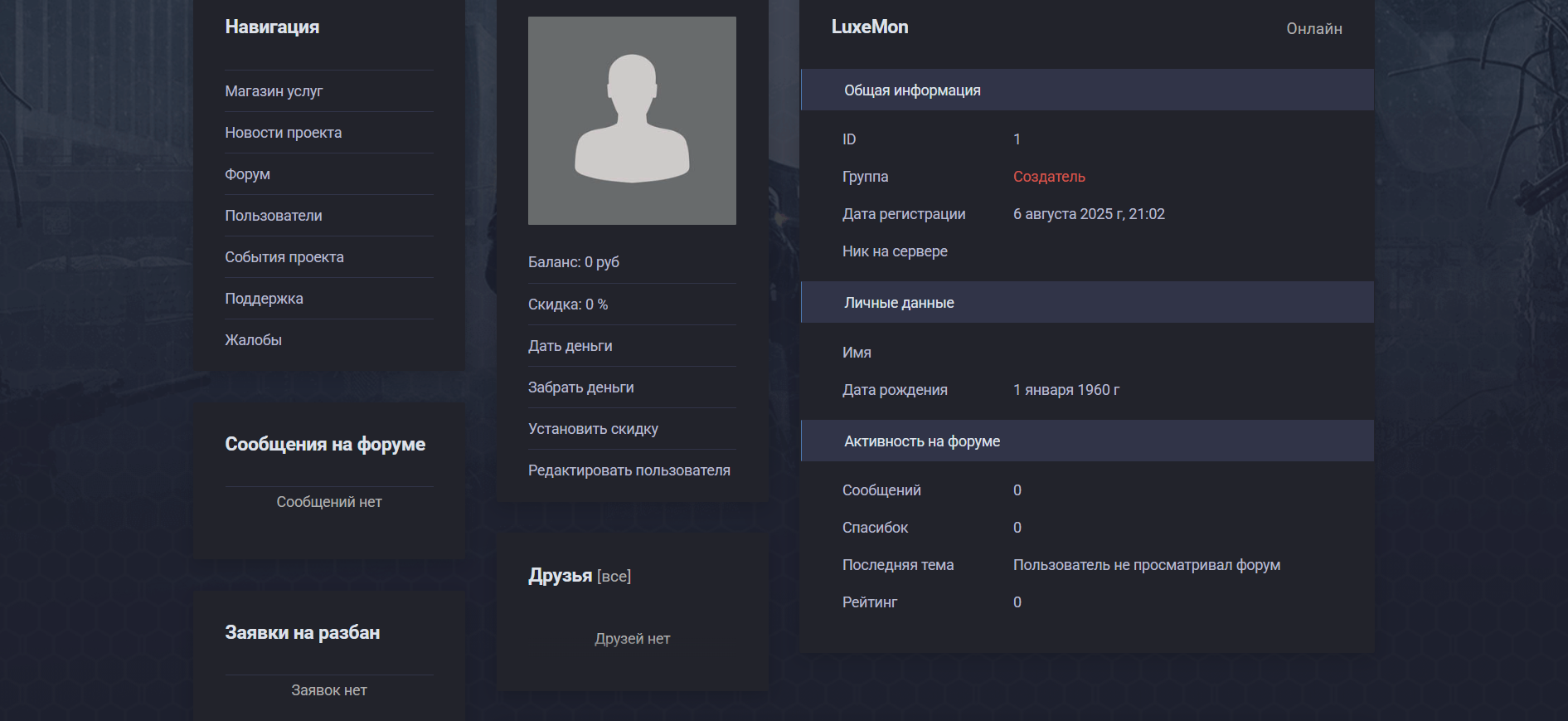Click the Общая информация section header

pos(912,90)
